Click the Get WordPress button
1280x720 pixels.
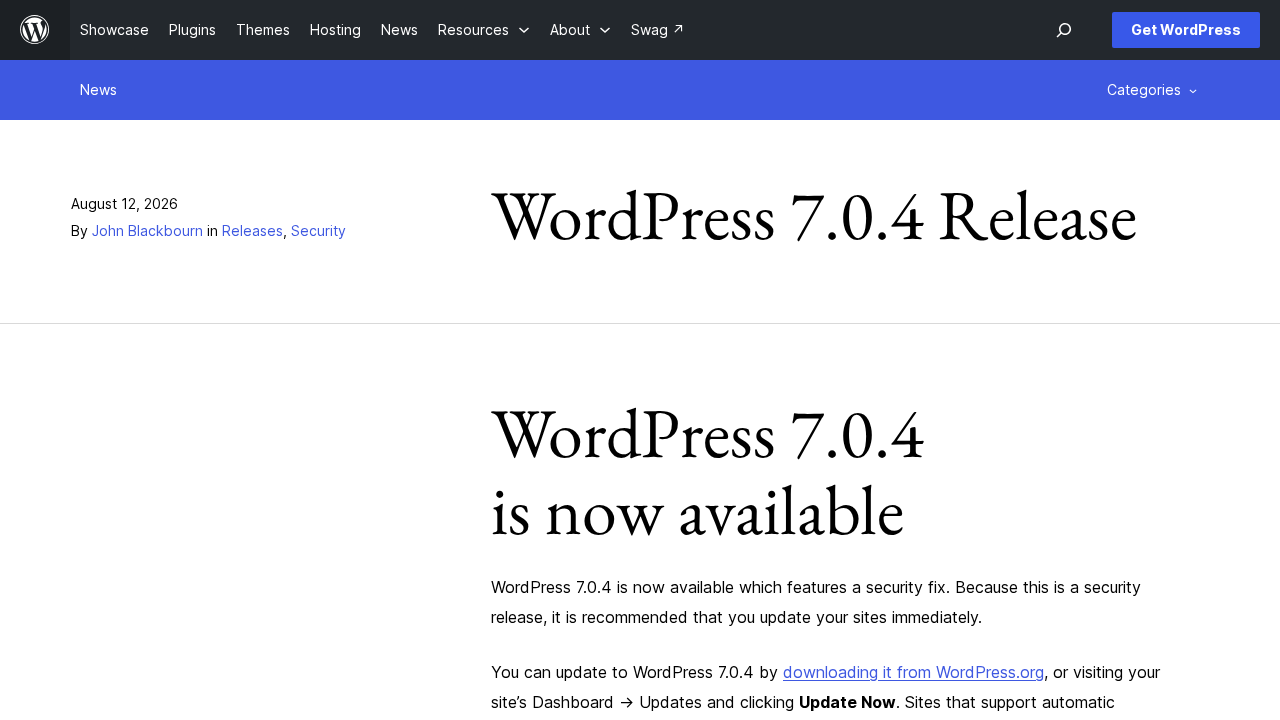[x=1186, y=30]
